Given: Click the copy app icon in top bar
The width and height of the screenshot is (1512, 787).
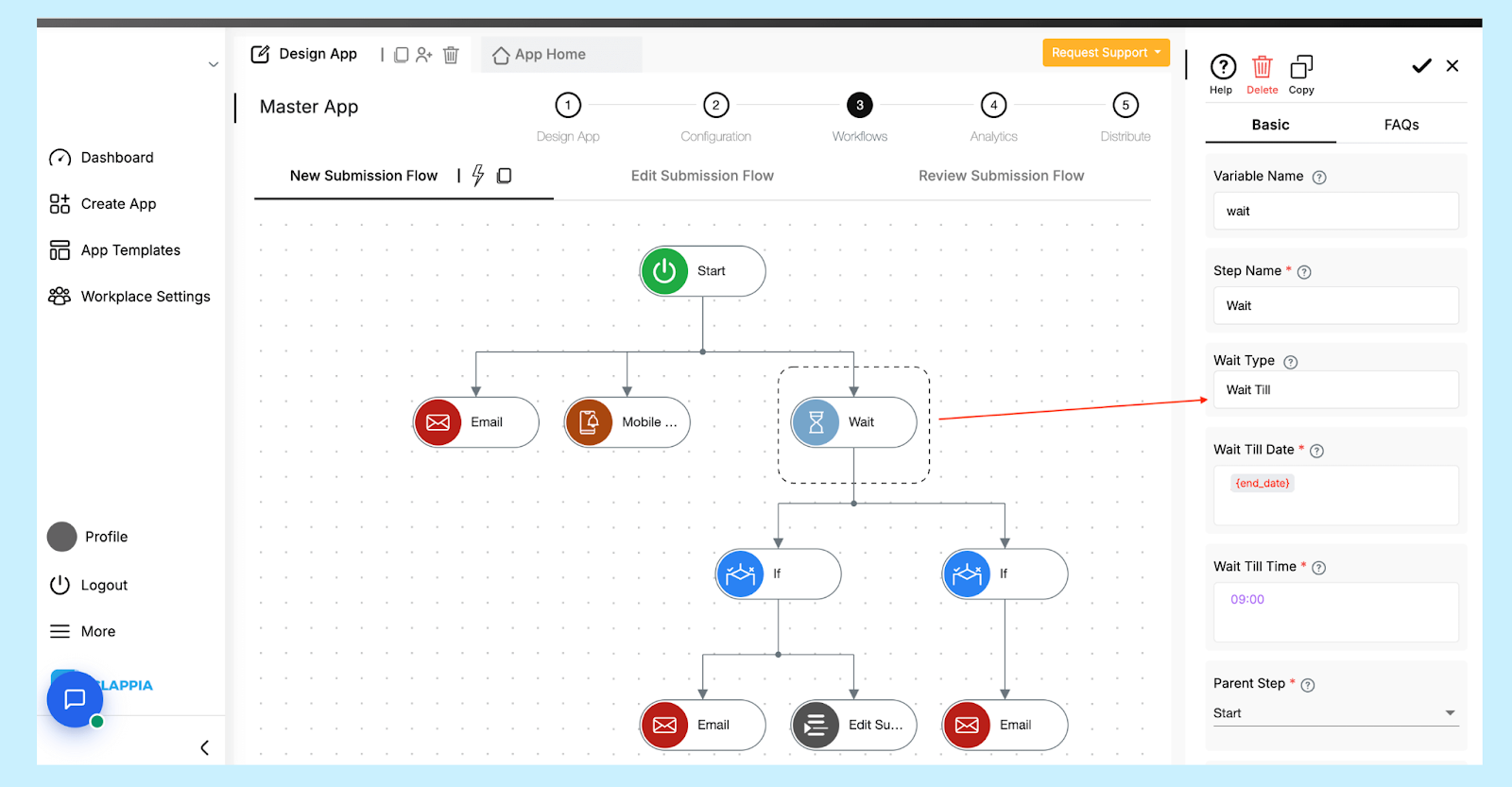Looking at the screenshot, I should coord(401,55).
